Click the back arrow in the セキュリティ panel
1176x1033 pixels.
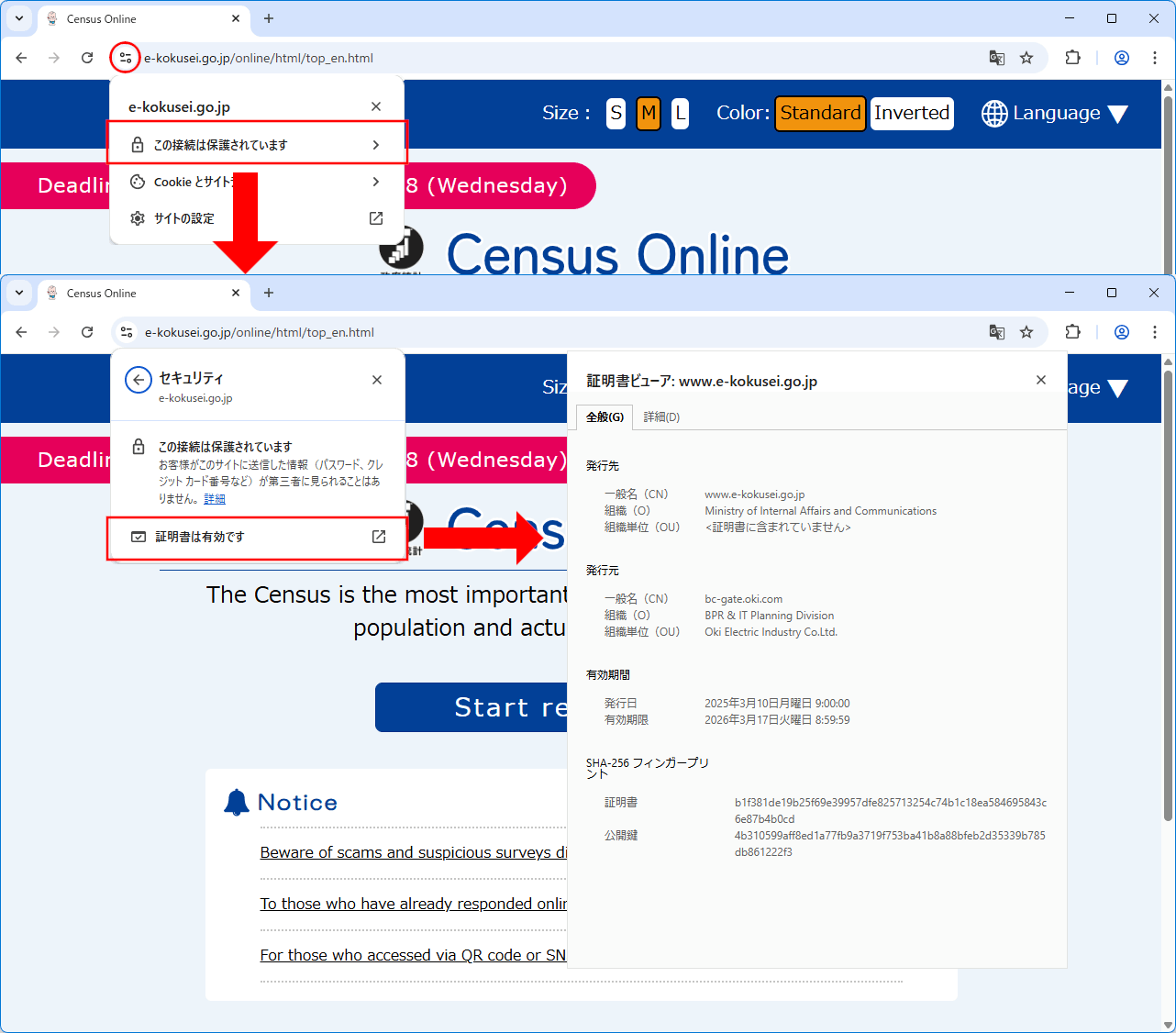[x=139, y=380]
